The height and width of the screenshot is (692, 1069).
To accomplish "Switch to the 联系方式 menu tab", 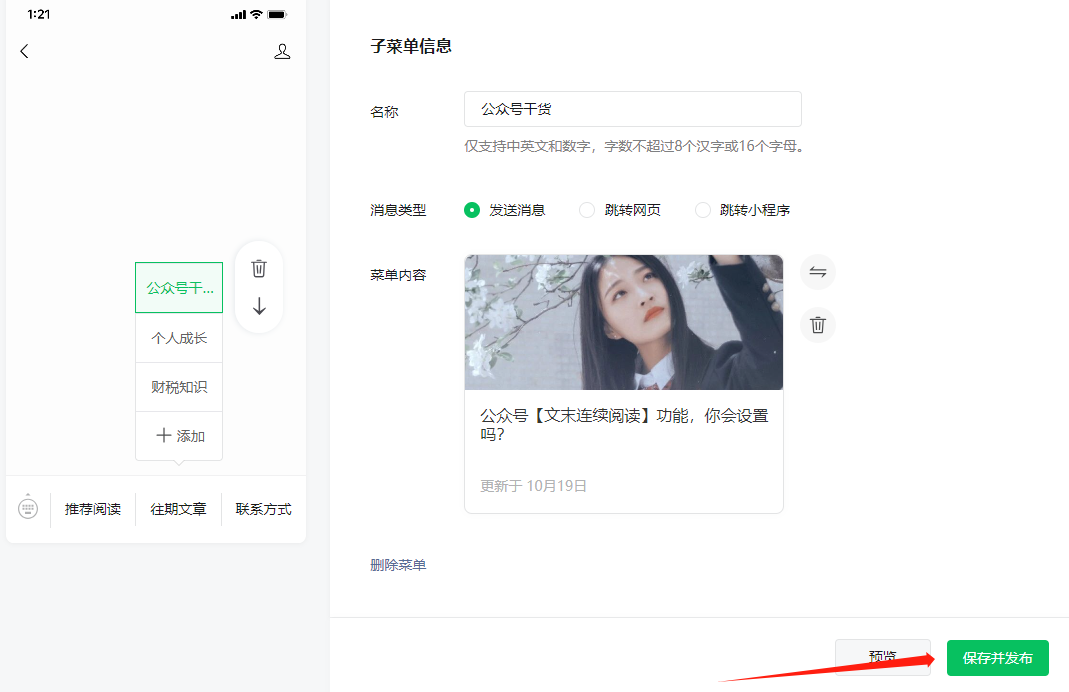I will click(262, 509).
